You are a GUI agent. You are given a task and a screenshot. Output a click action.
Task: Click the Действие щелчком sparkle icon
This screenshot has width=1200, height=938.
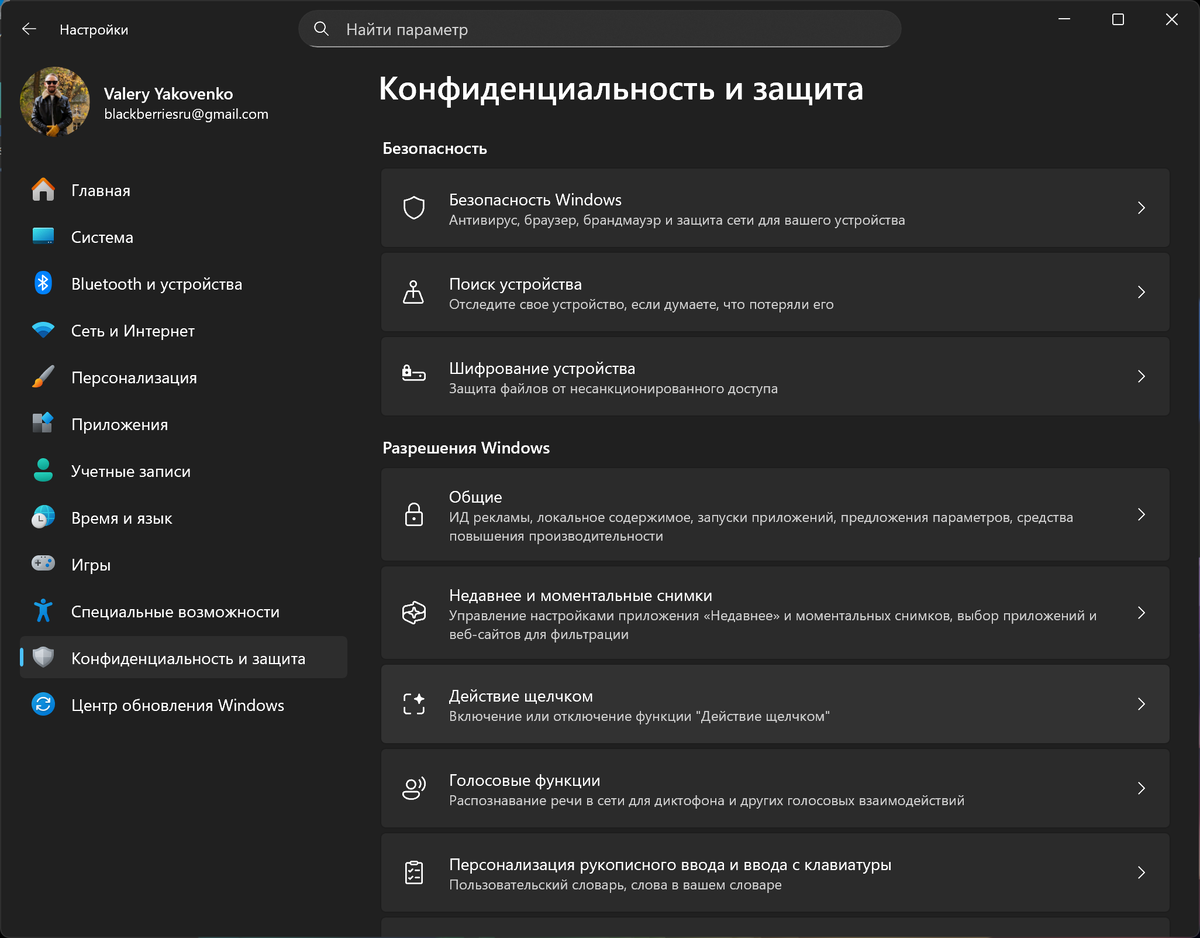(x=414, y=704)
